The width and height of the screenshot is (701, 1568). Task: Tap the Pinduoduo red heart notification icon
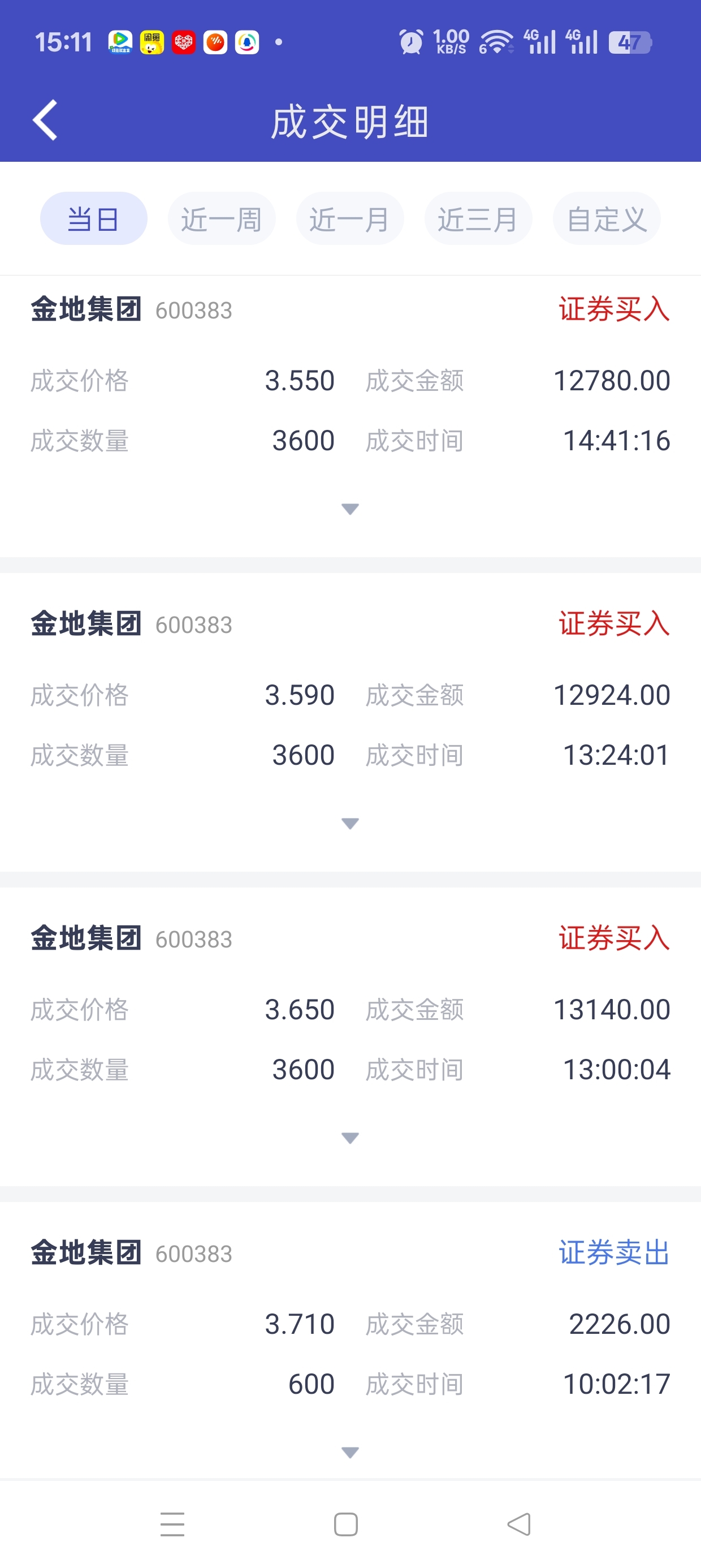183,42
